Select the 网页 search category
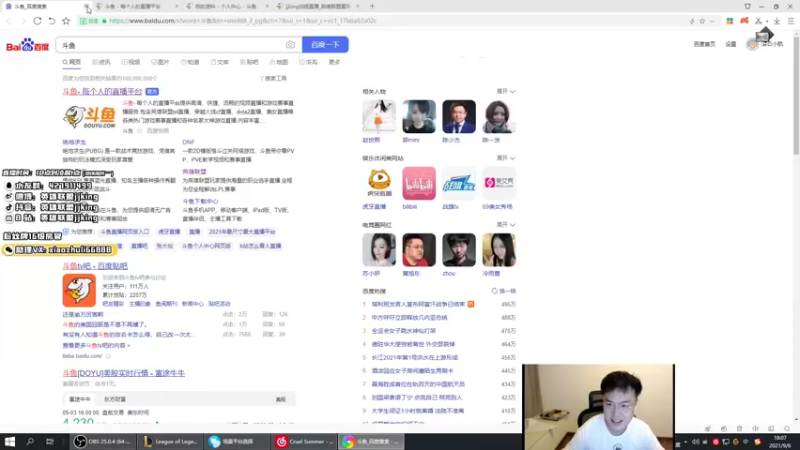800x450 pixels. click(x=72, y=62)
